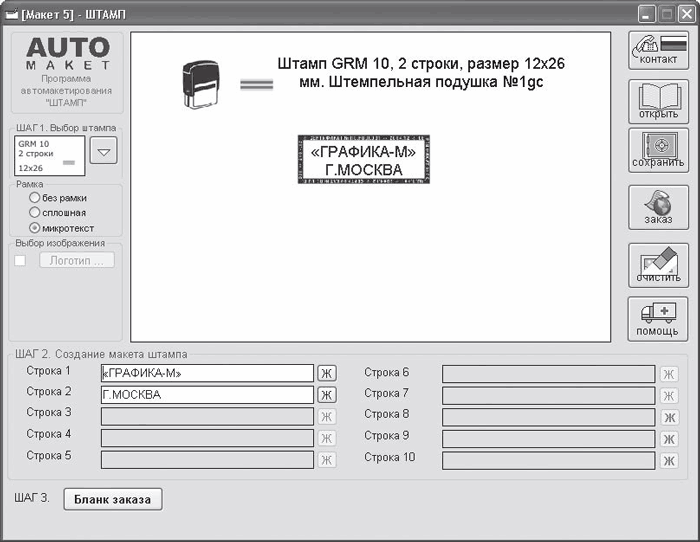Toggle bold Ж for Строка 3
This screenshot has width=700, height=542.
tap(327, 417)
